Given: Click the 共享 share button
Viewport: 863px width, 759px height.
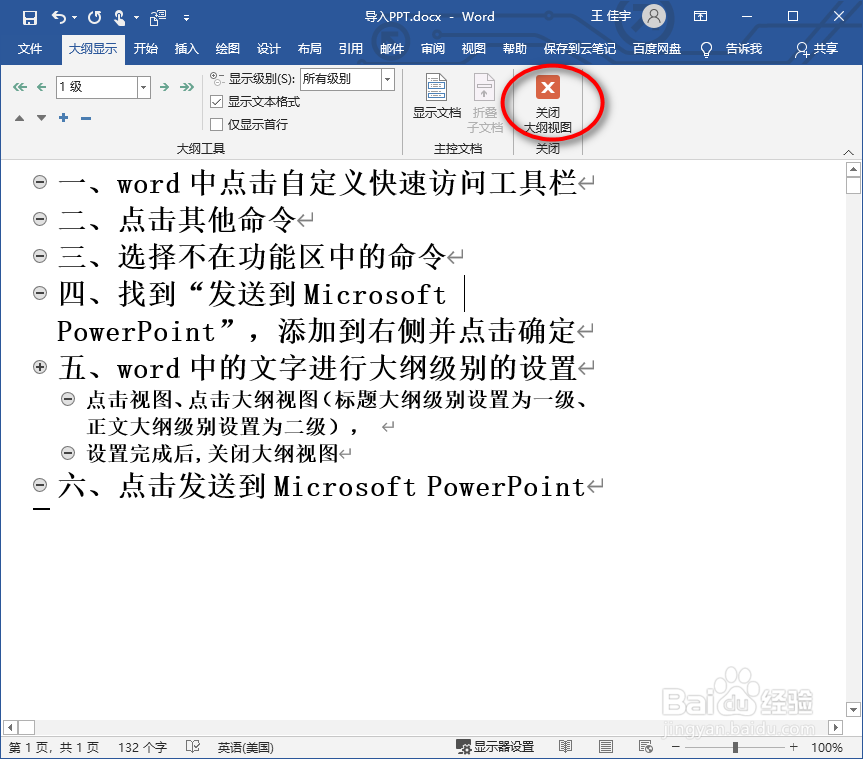Looking at the screenshot, I should coord(816,49).
